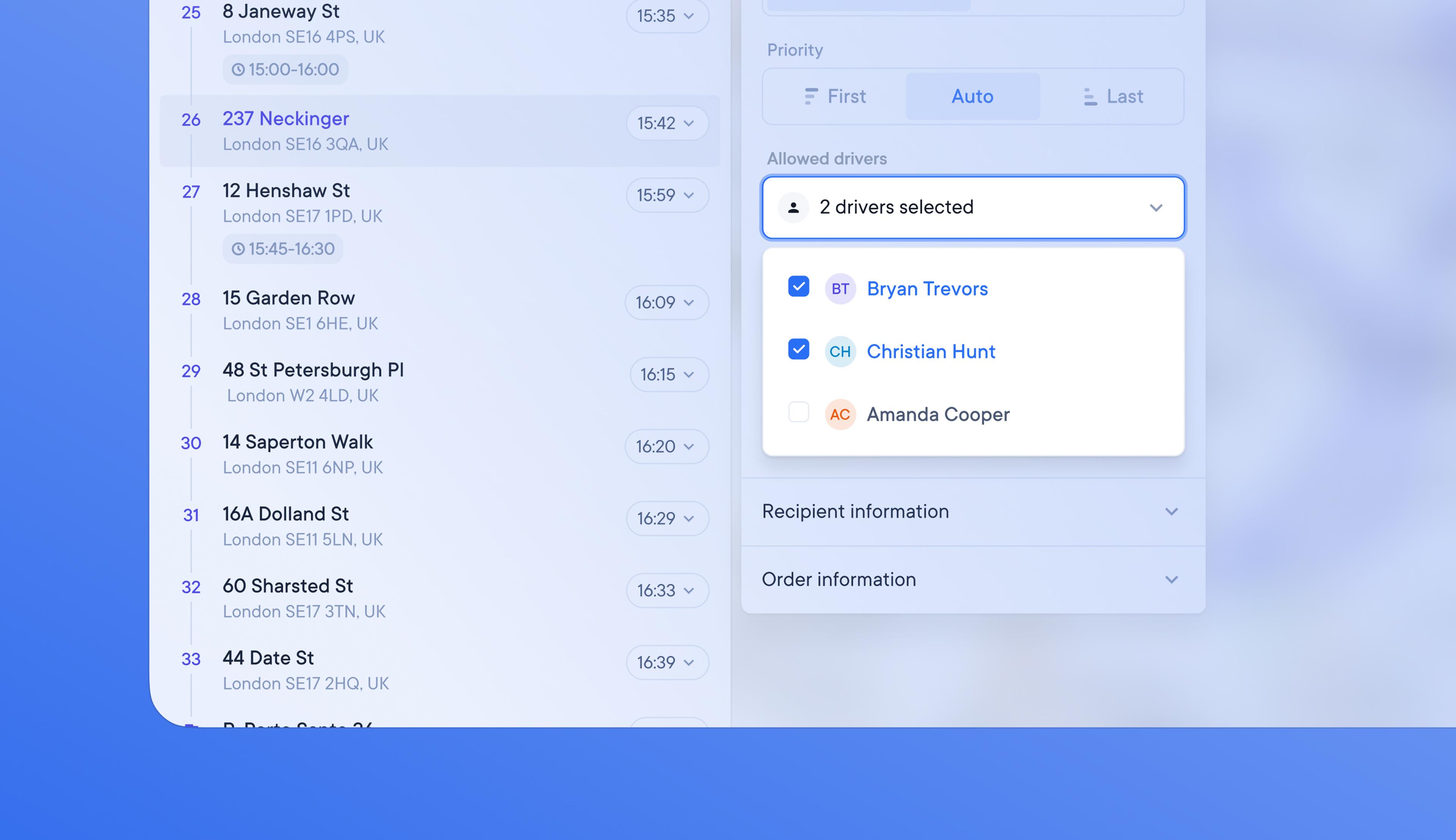Open the 16:09 time pill for 15 Garden Row

[666, 302]
